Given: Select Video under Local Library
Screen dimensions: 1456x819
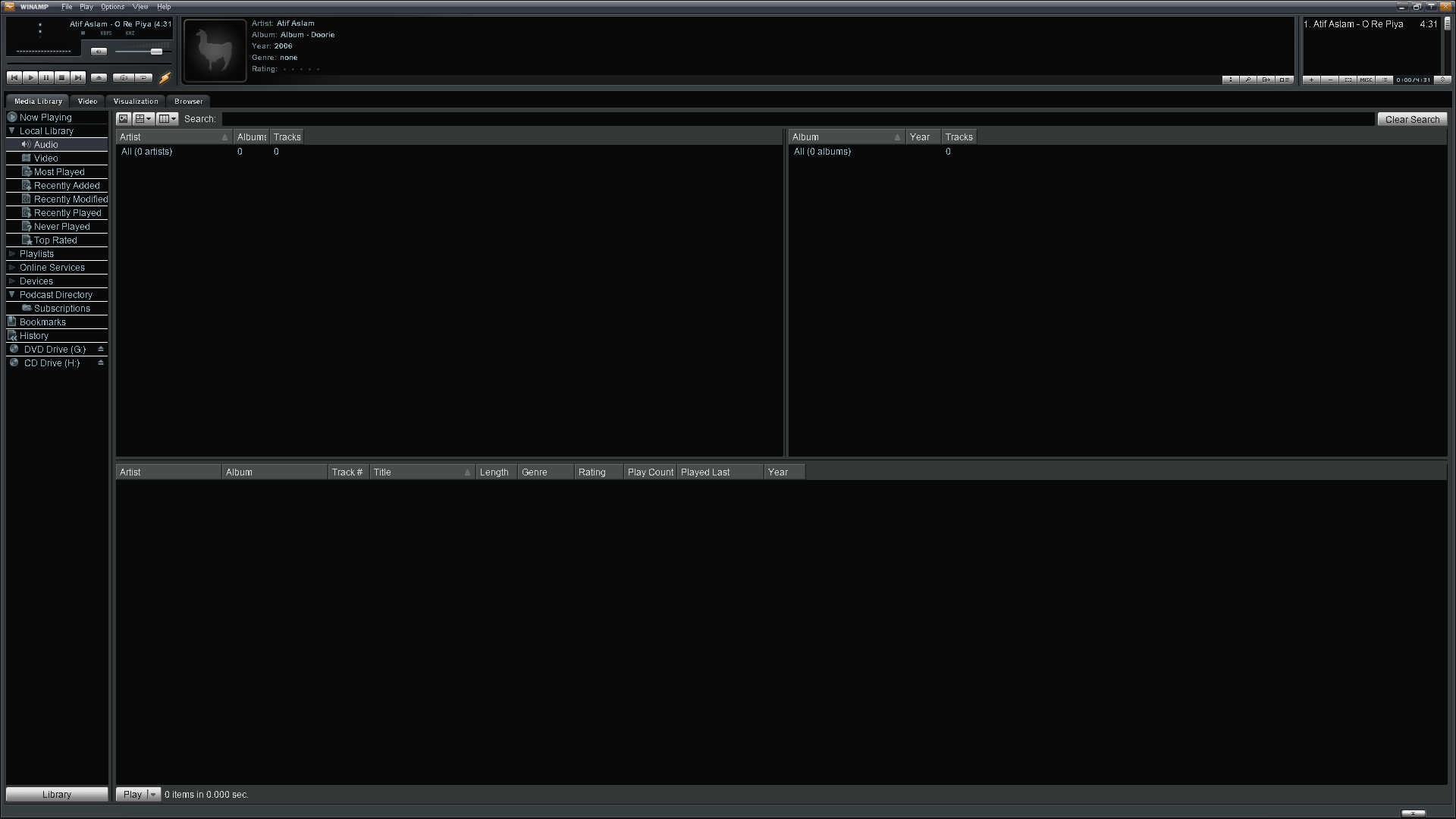Looking at the screenshot, I should point(57,158).
